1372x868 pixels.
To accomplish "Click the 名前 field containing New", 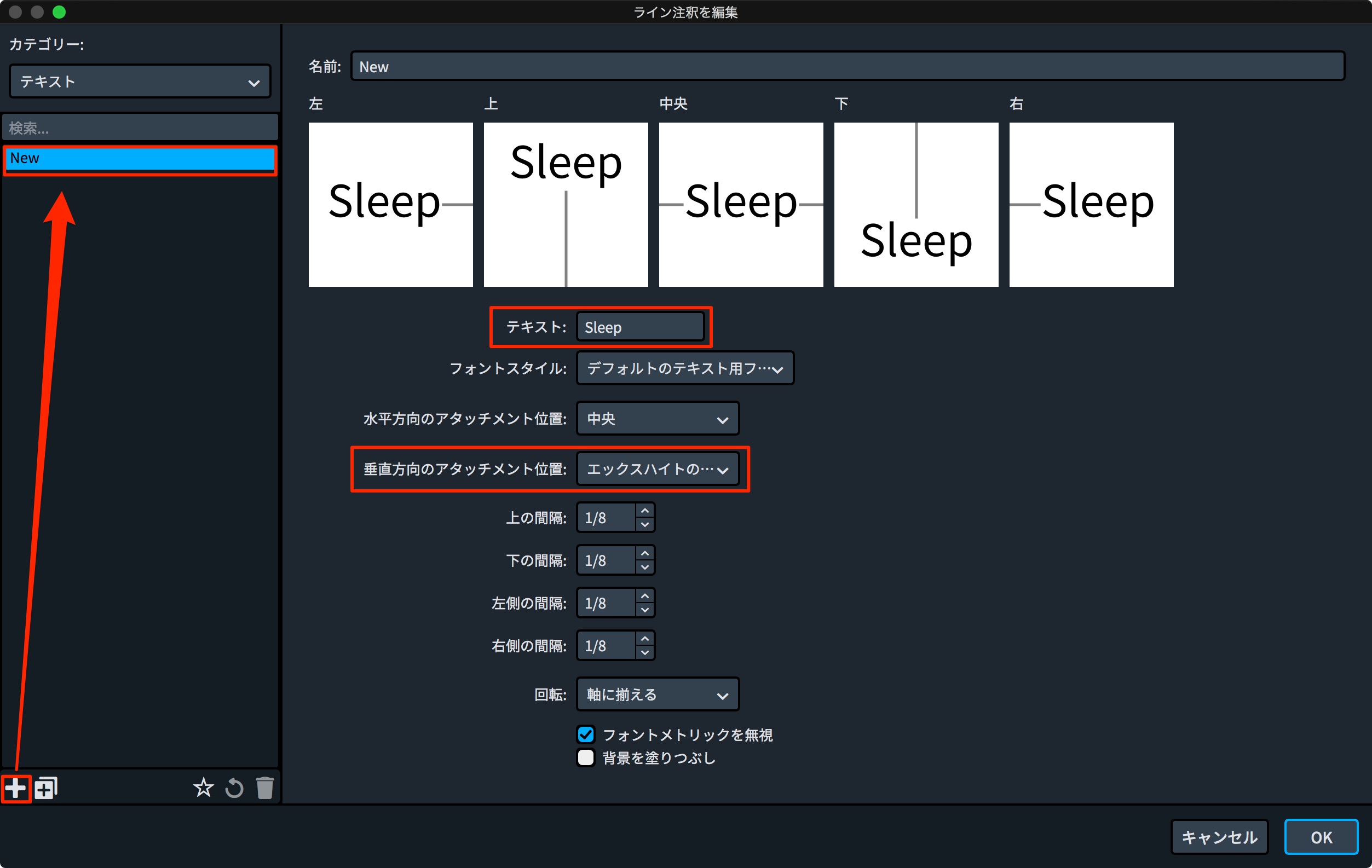I will click(x=848, y=67).
